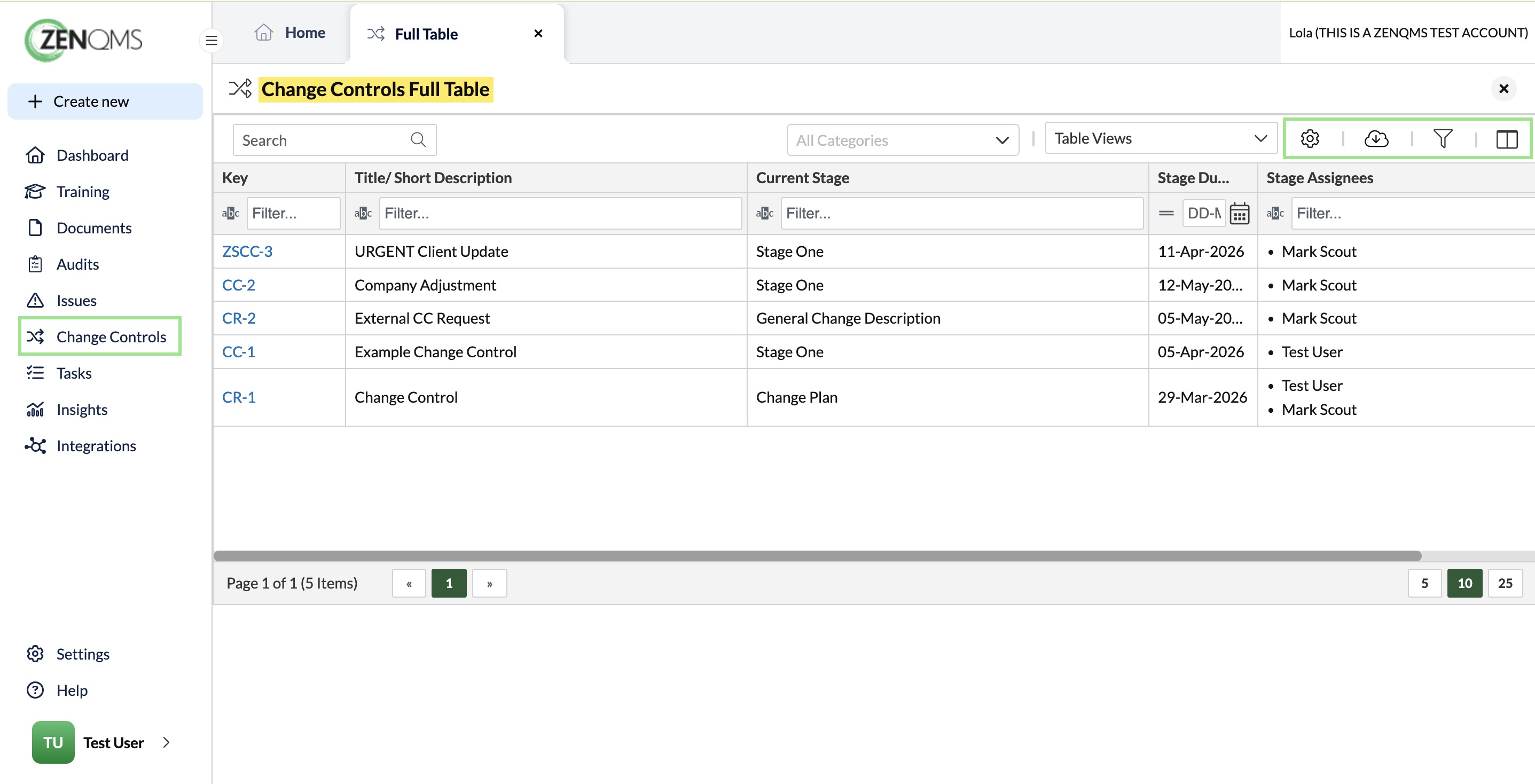Screen dimensions: 1535x784
Task: Expand the Test User account chevron
Action: [166, 742]
